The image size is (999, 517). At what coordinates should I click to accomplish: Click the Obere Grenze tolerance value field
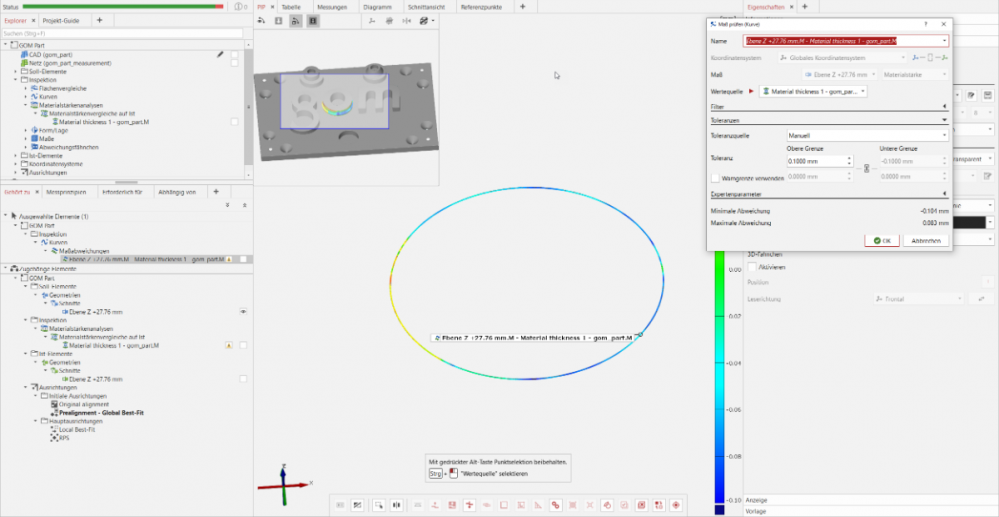(x=815, y=160)
